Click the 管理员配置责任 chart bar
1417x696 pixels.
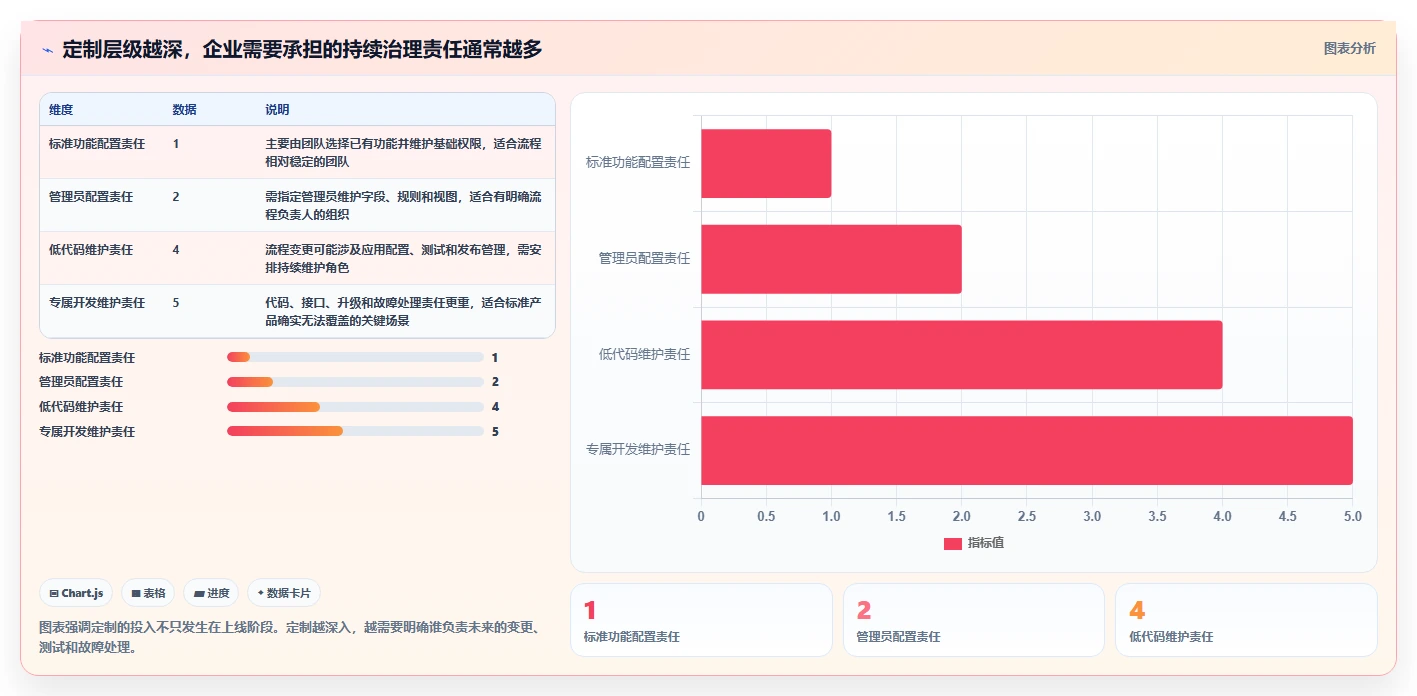click(831, 259)
